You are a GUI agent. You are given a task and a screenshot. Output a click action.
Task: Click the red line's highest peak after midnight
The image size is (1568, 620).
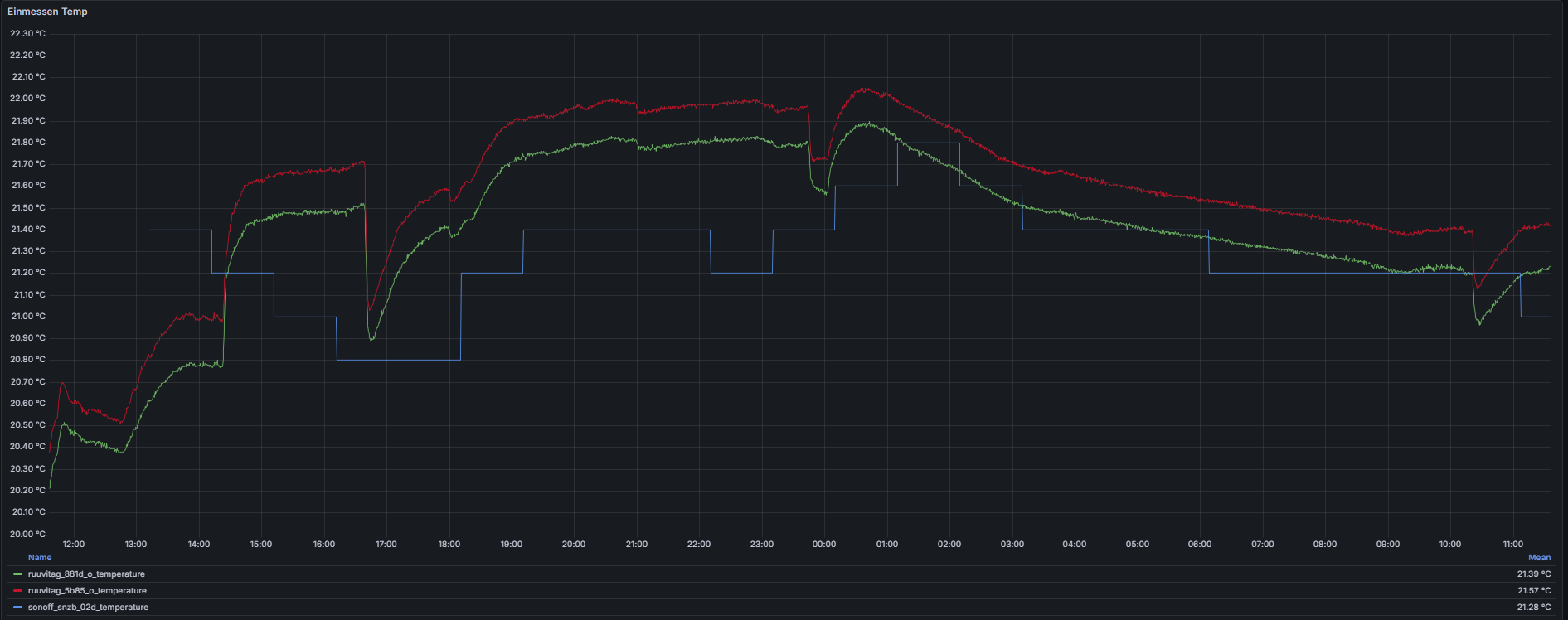pos(866,89)
